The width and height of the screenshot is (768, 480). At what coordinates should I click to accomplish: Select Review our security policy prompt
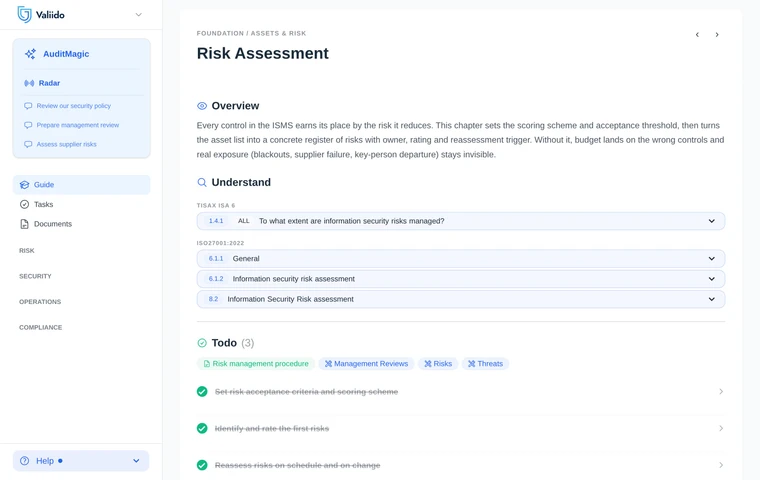coord(73,106)
